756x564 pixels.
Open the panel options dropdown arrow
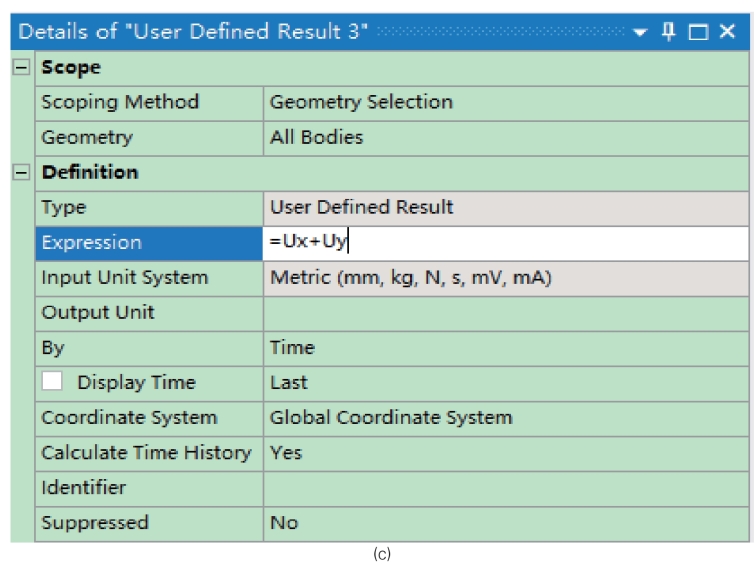click(640, 32)
